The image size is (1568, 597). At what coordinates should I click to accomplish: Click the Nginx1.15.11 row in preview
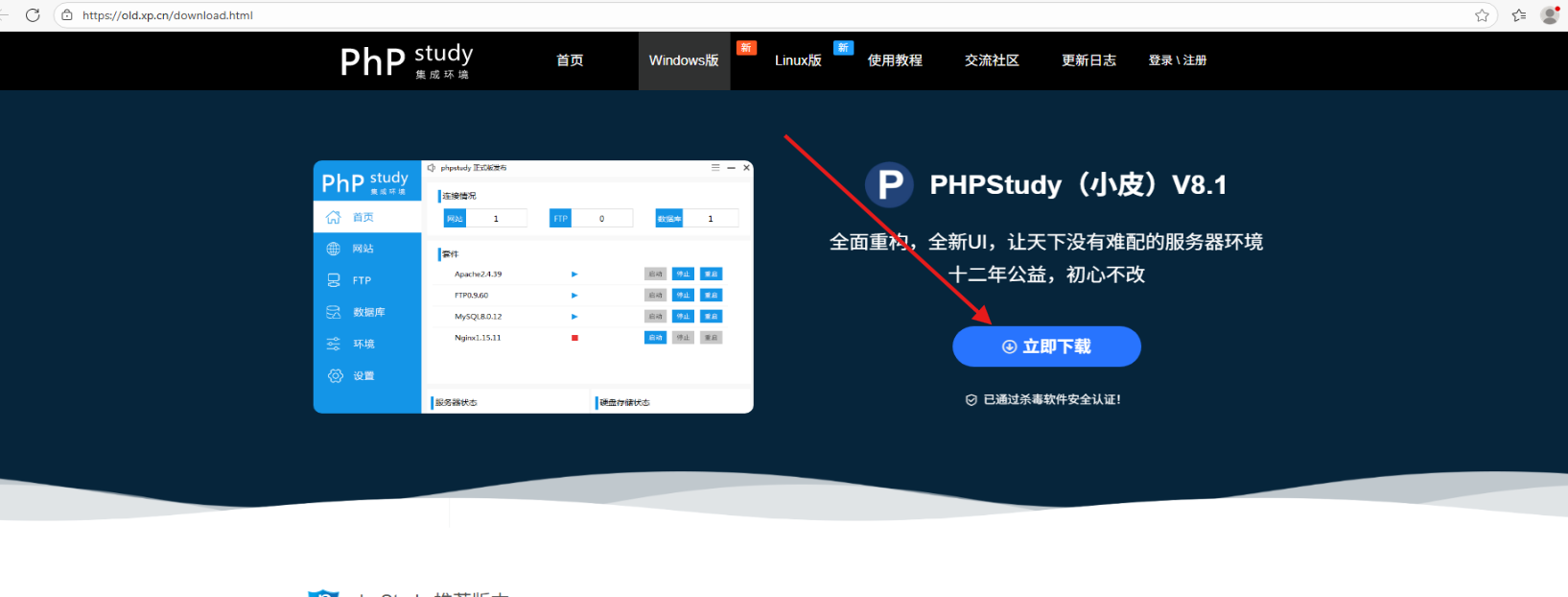[x=588, y=338]
